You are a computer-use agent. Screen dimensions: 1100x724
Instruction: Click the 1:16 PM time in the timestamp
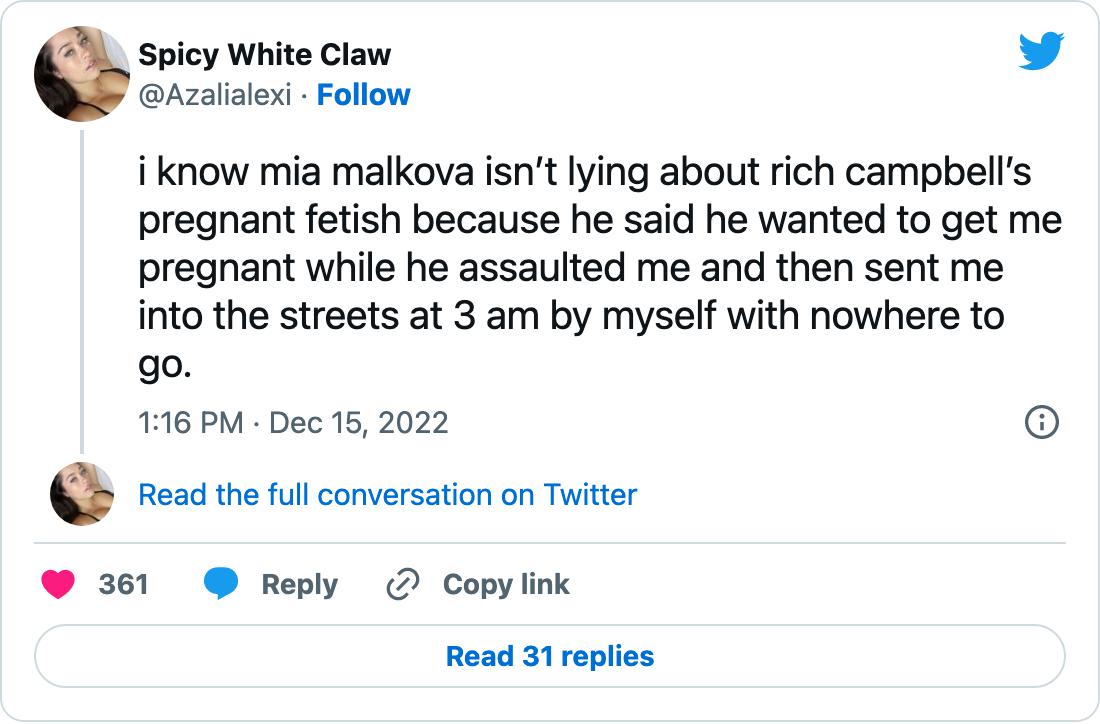point(190,423)
